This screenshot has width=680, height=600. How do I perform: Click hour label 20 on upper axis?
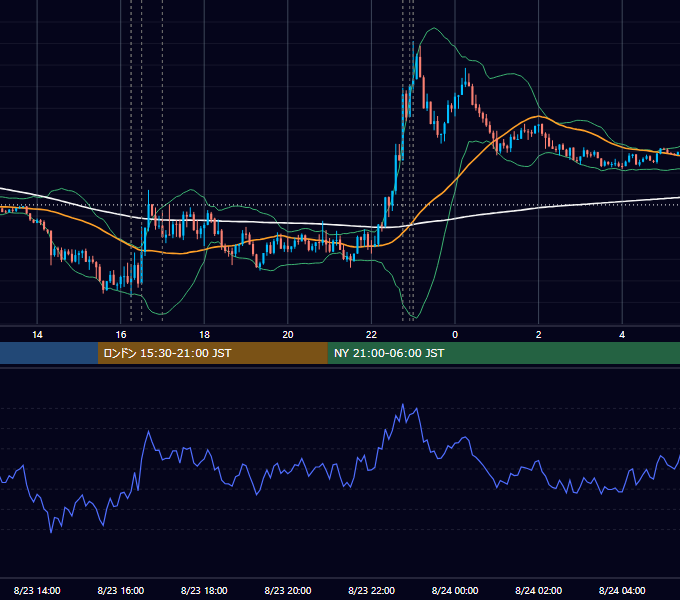288,335
